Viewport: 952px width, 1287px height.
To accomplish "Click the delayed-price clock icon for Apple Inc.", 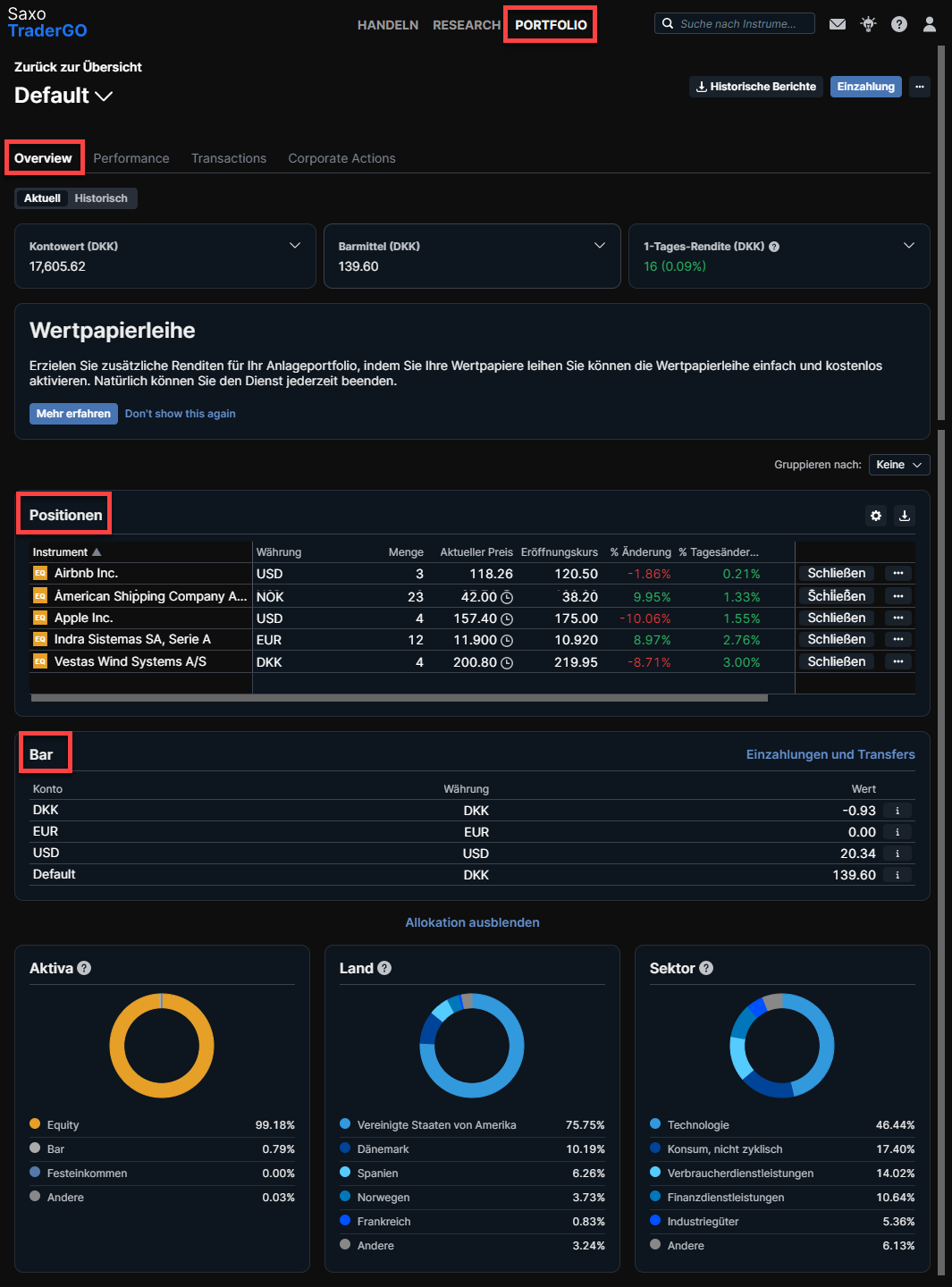I will 507,618.
